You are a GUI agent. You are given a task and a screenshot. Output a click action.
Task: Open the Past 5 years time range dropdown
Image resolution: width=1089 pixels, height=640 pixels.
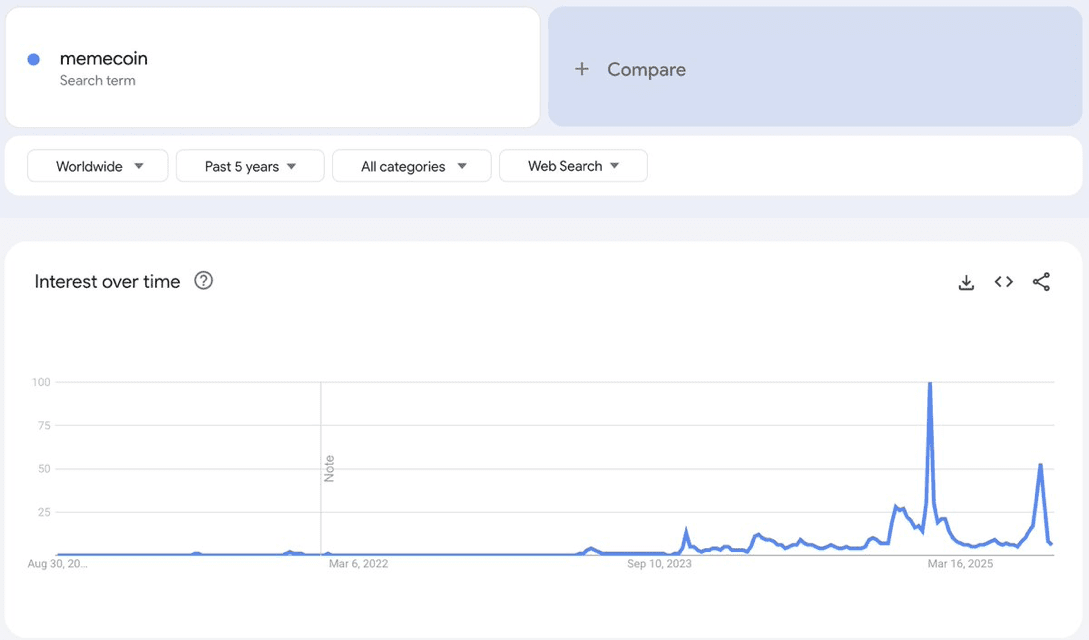[250, 166]
